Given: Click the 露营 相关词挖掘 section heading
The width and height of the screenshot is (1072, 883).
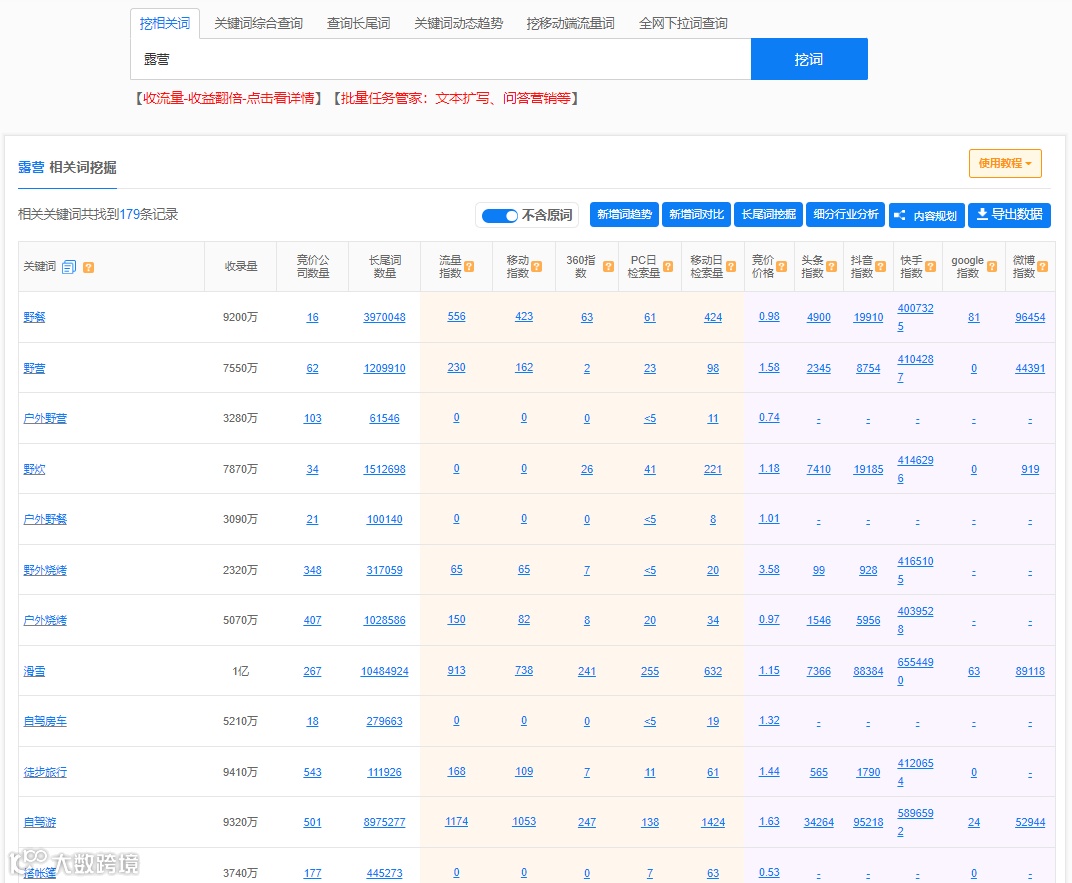Looking at the screenshot, I should [67, 167].
